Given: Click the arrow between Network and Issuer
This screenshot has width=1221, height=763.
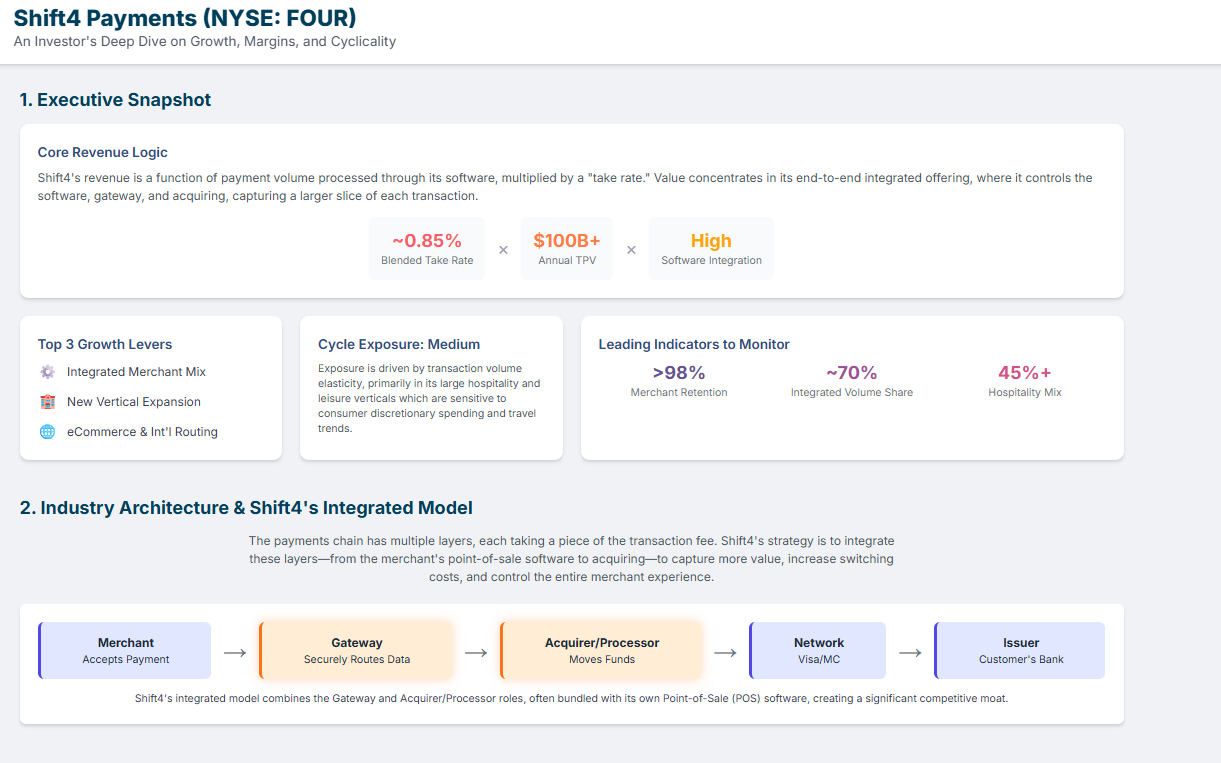Looking at the screenshot, I should (910, 653).
